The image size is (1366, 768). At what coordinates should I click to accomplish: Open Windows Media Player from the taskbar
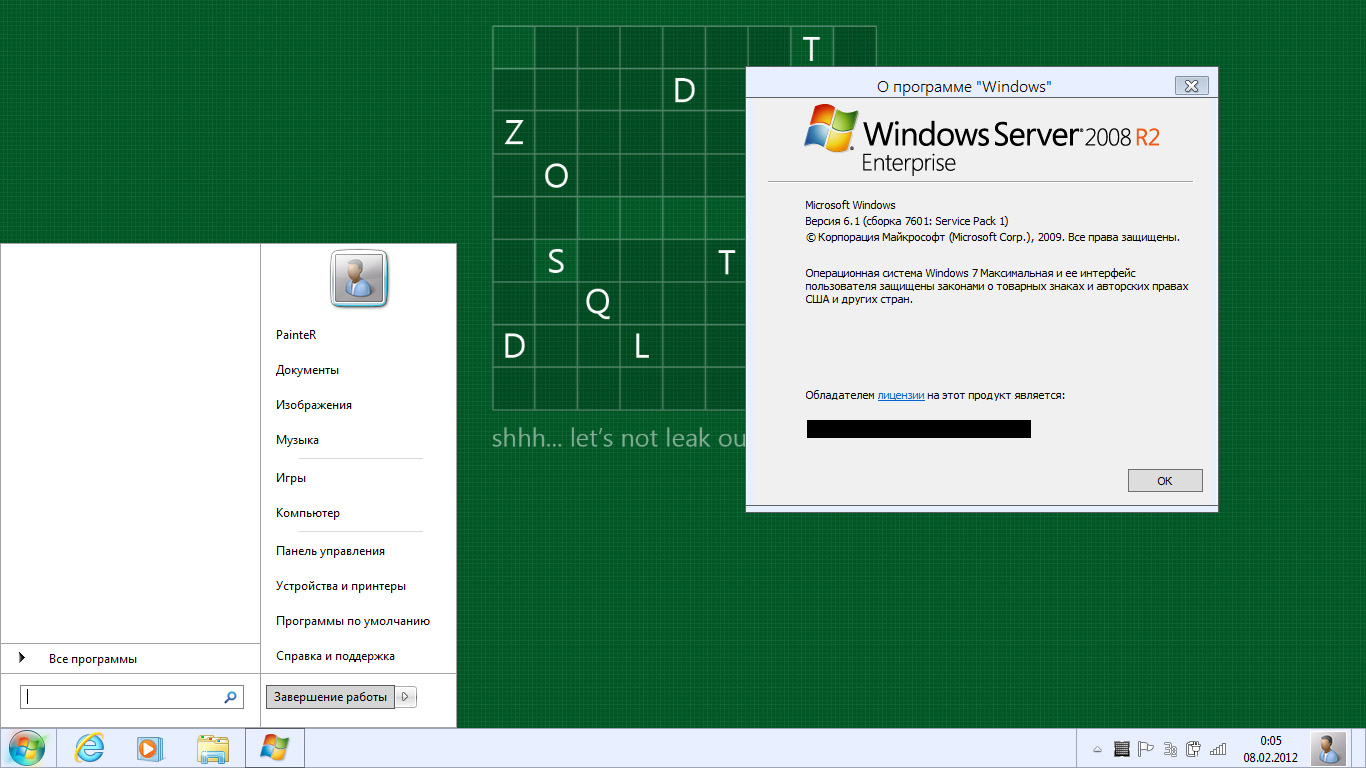point(148,748)
